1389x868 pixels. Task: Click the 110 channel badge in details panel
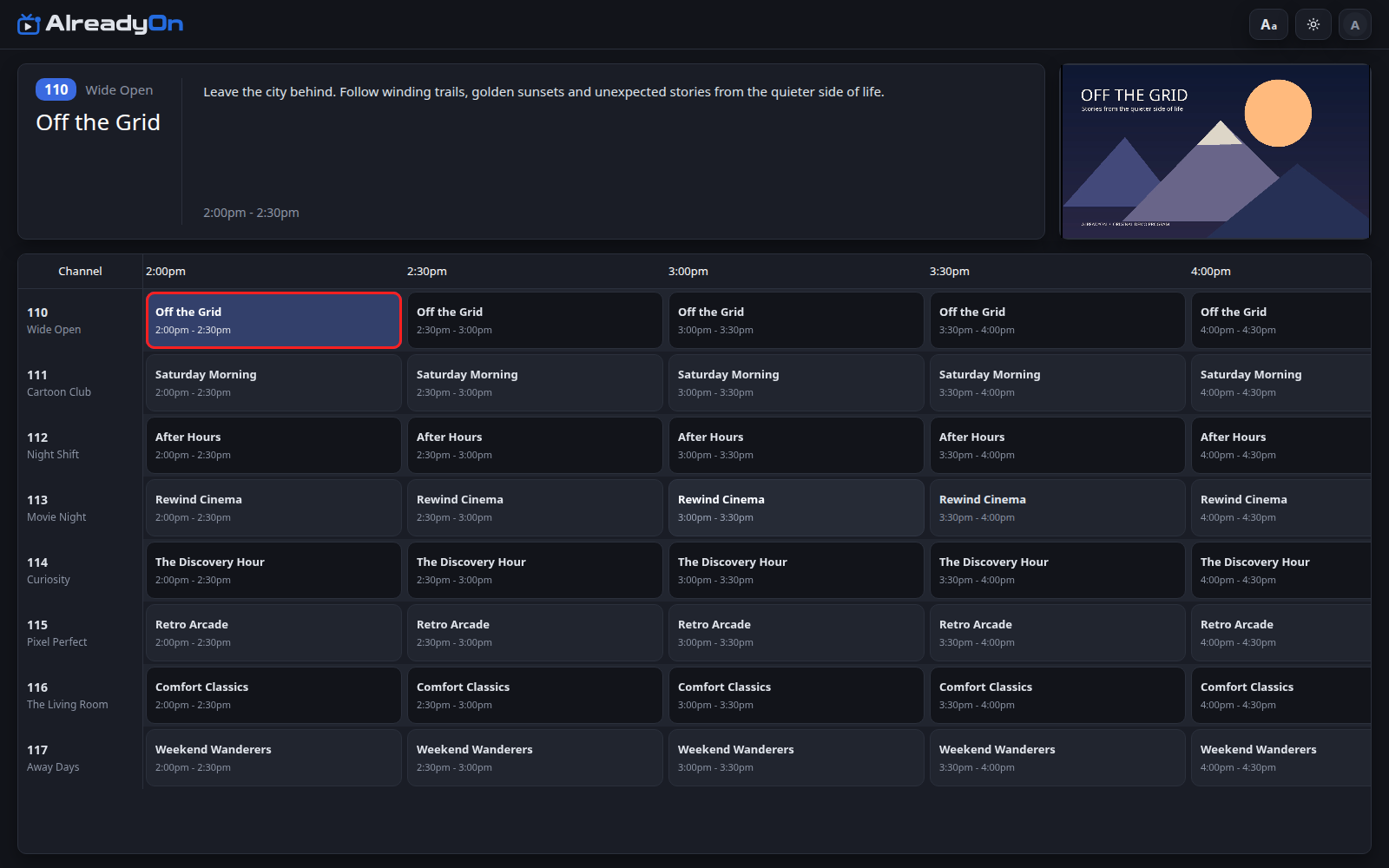coord(56,89)
